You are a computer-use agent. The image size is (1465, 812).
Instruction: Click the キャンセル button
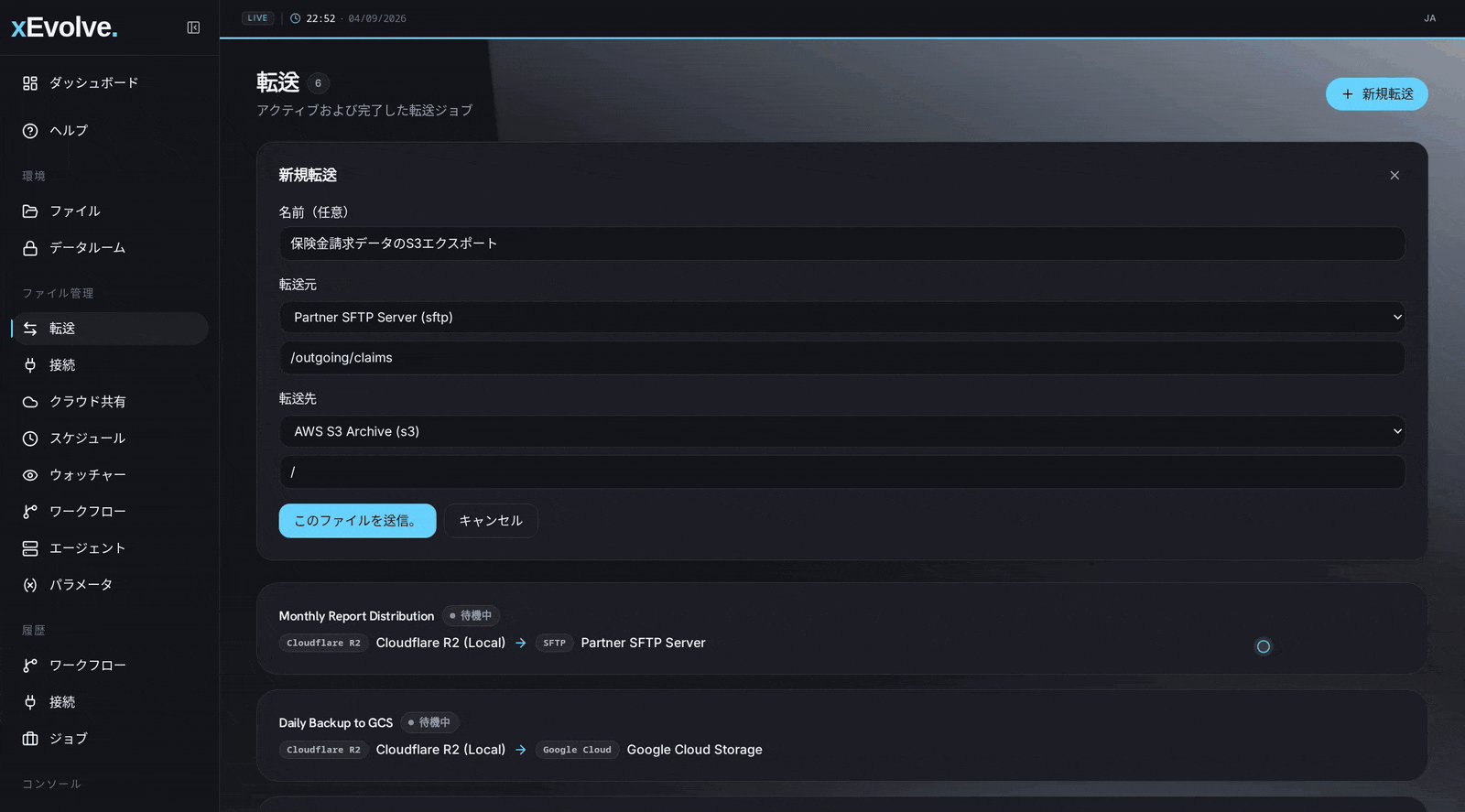click(491, 521)
